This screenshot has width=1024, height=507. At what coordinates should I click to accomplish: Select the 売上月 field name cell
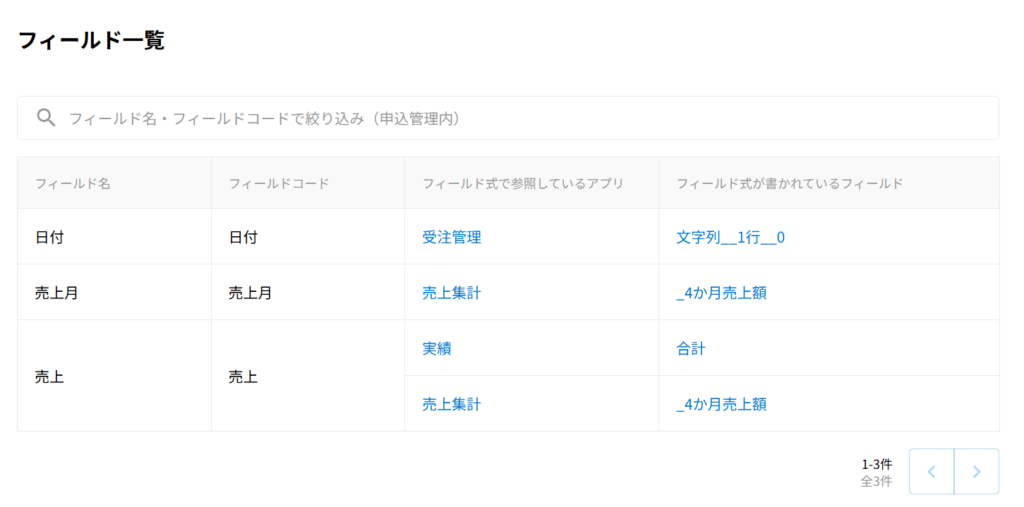[x=56, y=293]
